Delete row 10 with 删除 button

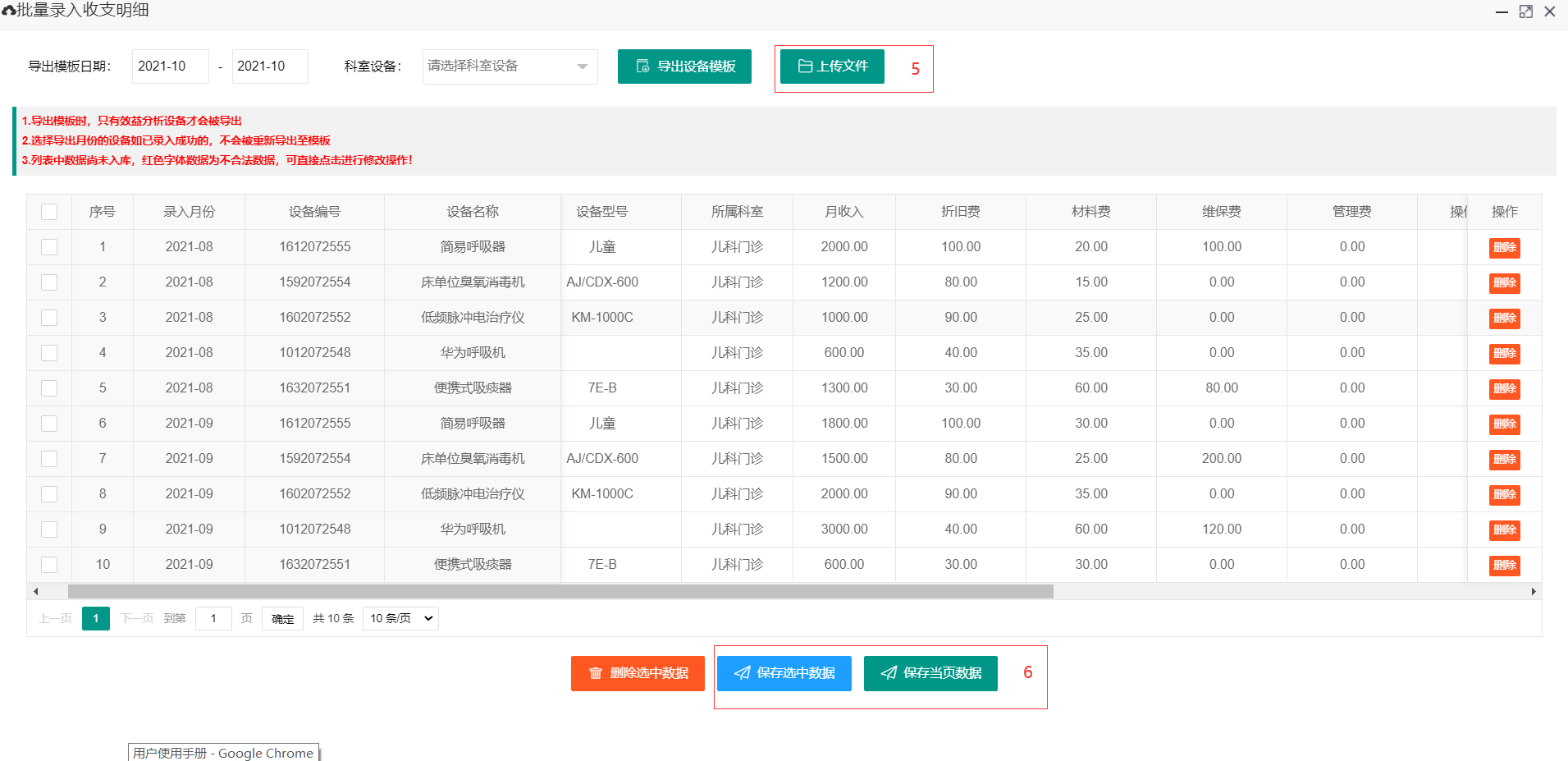(x=1504, y=566)
